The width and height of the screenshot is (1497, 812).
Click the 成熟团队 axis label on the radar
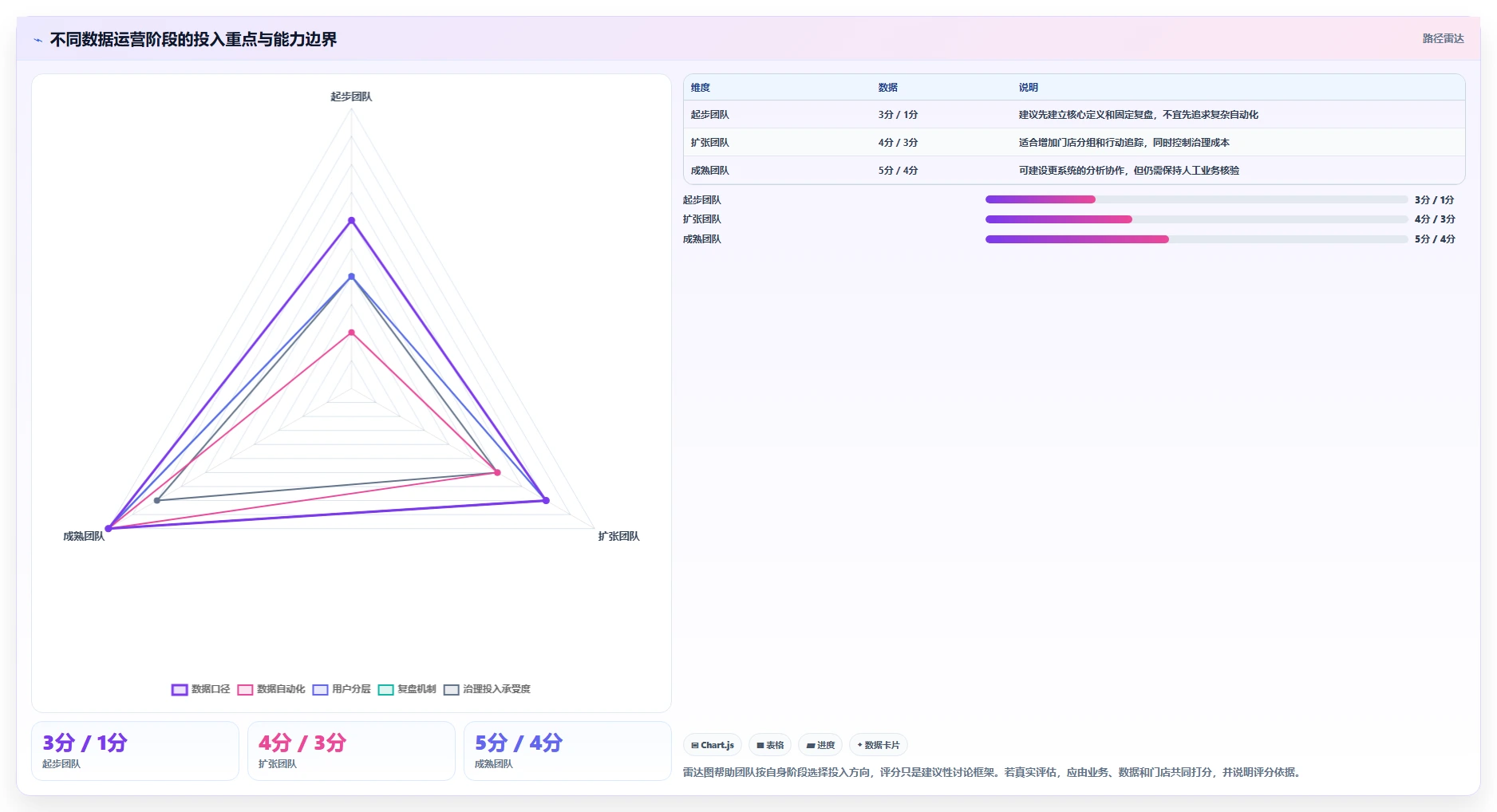point(84,536)
